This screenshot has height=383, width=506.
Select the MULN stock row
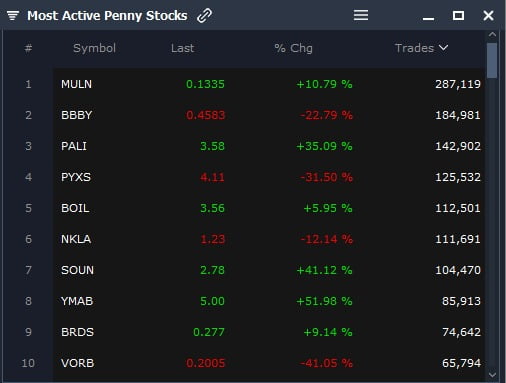tap(269, 84)
